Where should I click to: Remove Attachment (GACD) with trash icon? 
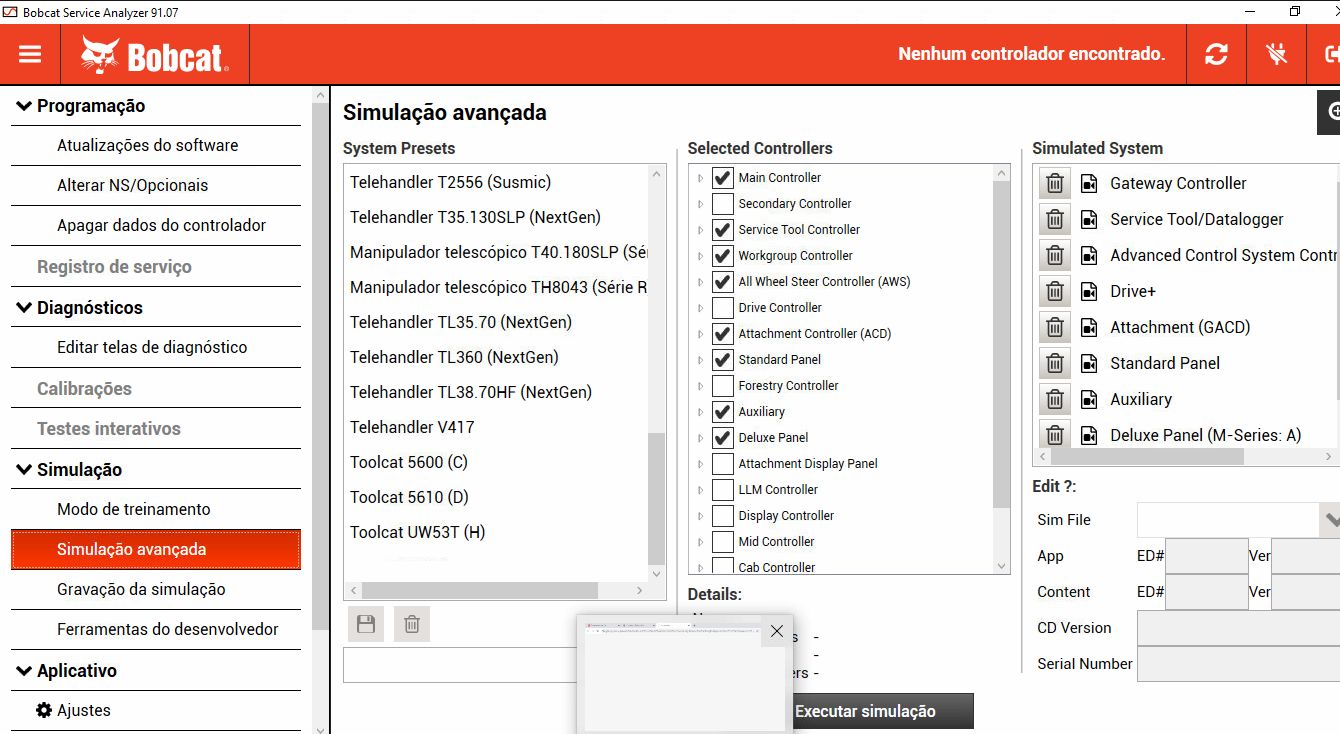pos(1055,327)
